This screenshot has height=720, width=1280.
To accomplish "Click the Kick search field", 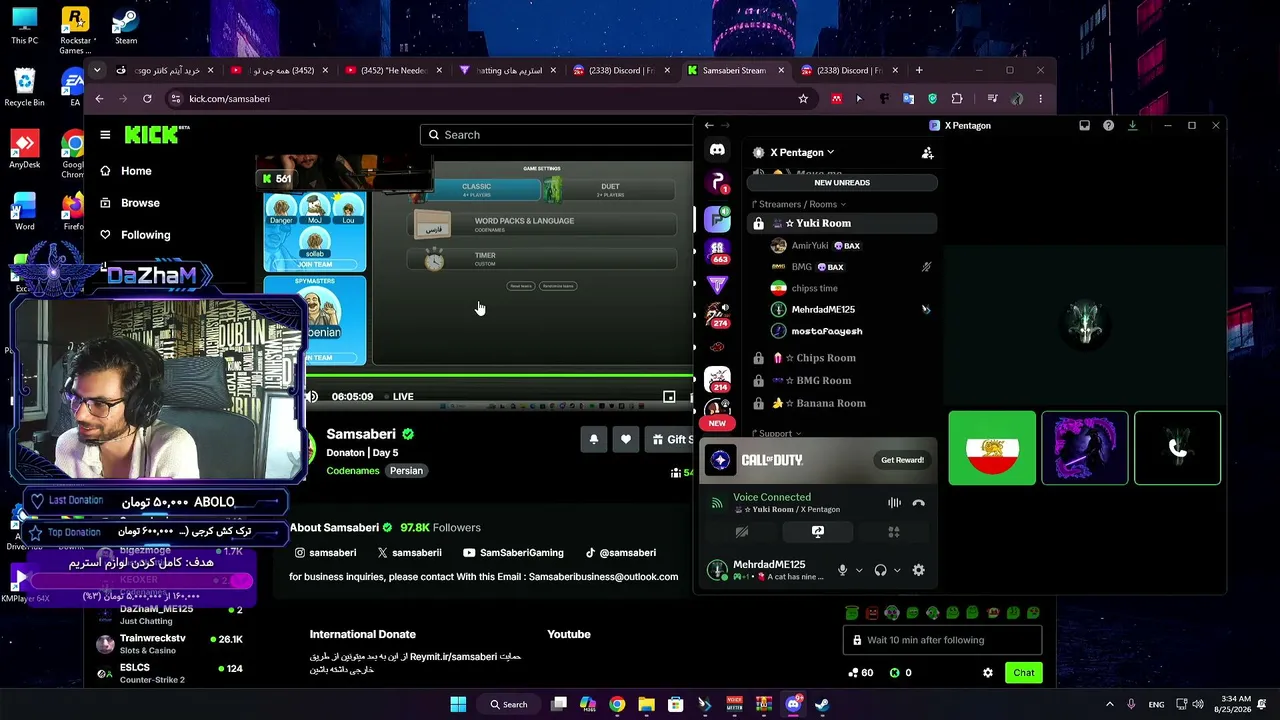I will point(558,135).
